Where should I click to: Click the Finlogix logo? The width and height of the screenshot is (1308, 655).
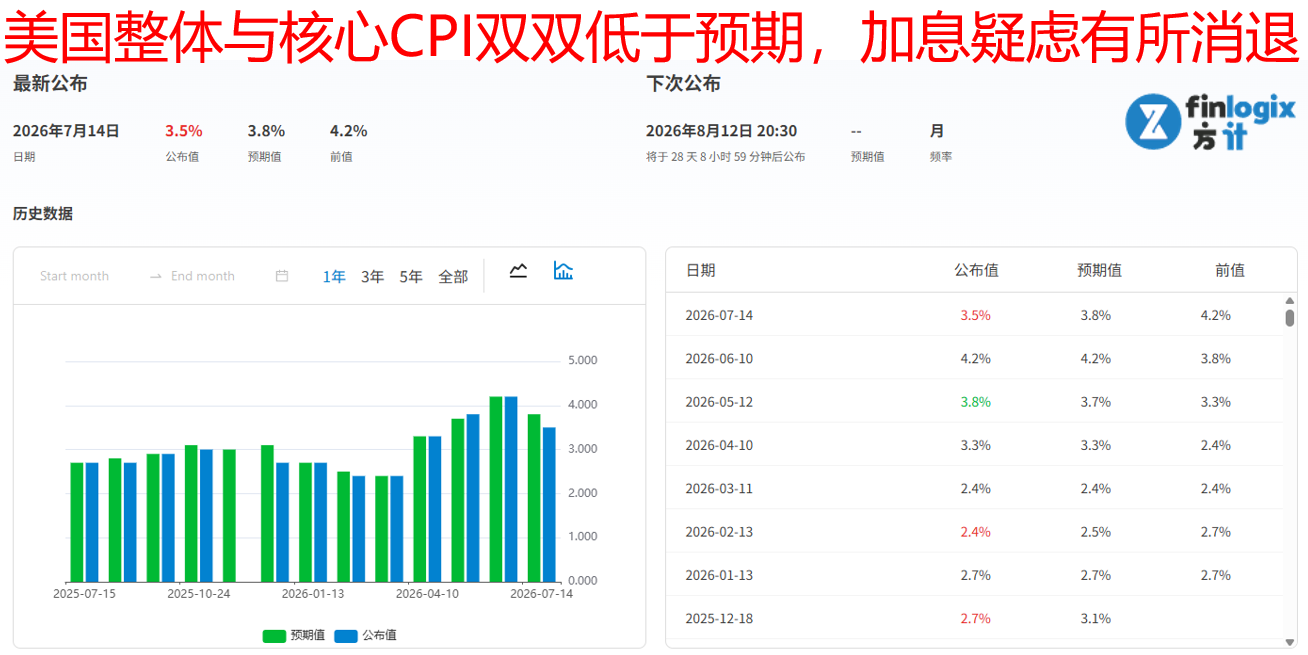[x=1210, y=123]
